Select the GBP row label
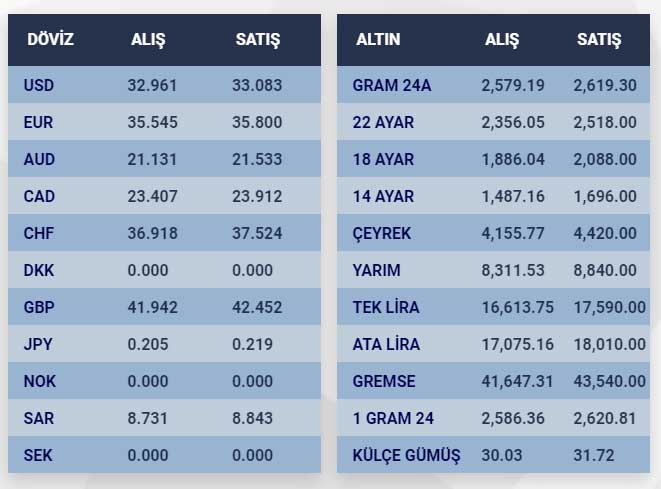 (38, 307)
